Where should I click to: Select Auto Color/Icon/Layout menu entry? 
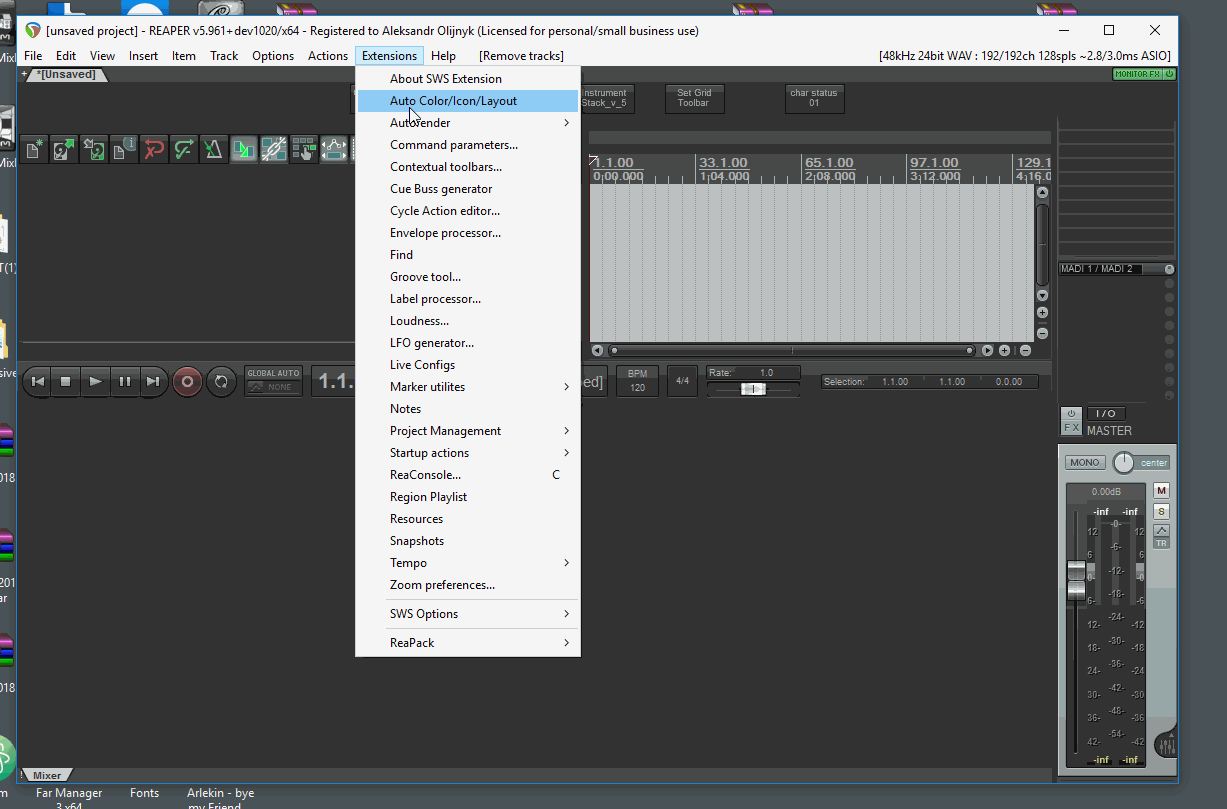468,101
